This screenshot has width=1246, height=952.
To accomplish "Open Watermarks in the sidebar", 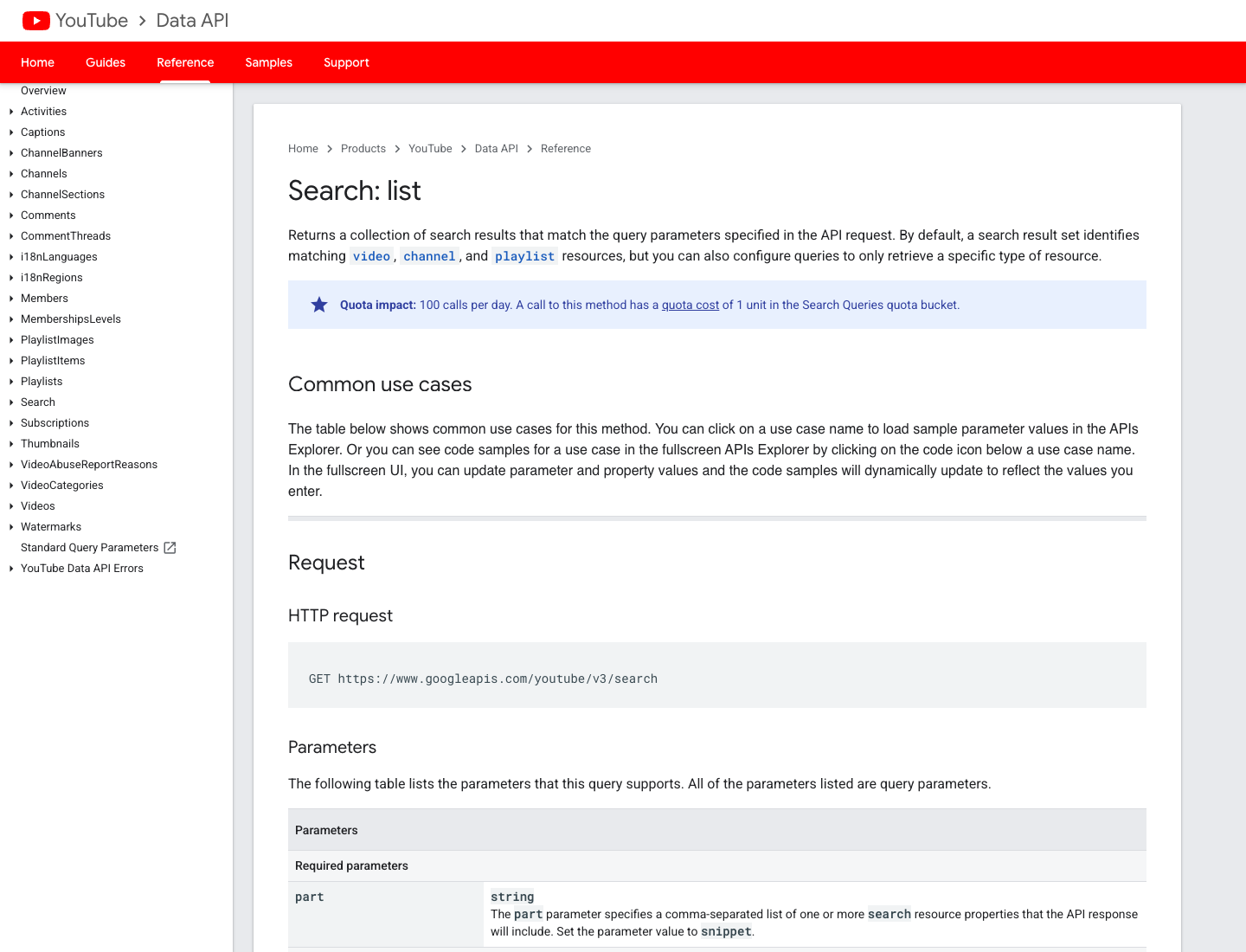I will 51,527.
